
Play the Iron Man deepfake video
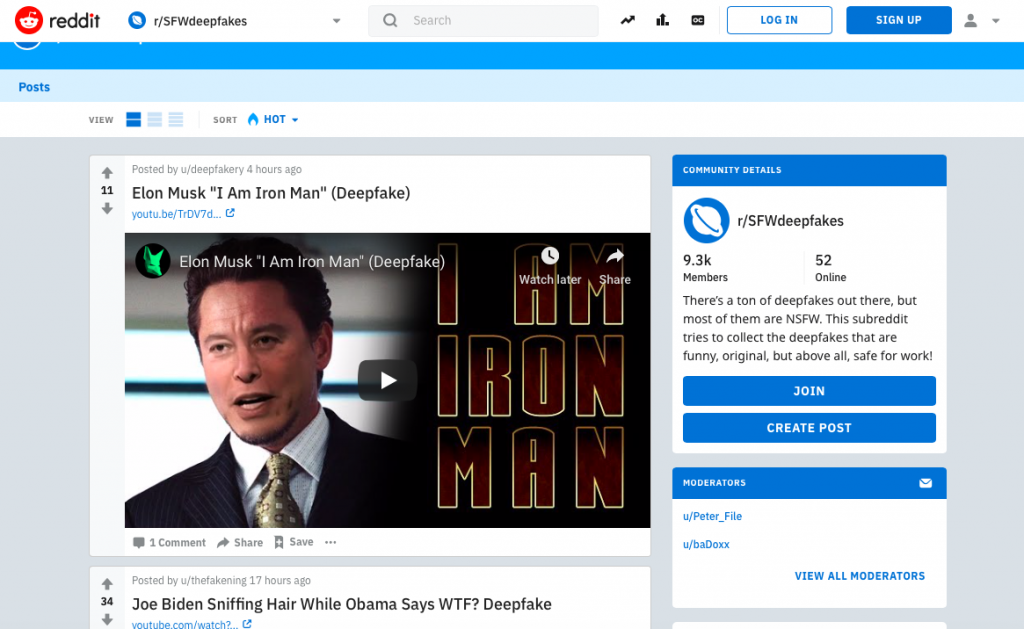[387, 380]
